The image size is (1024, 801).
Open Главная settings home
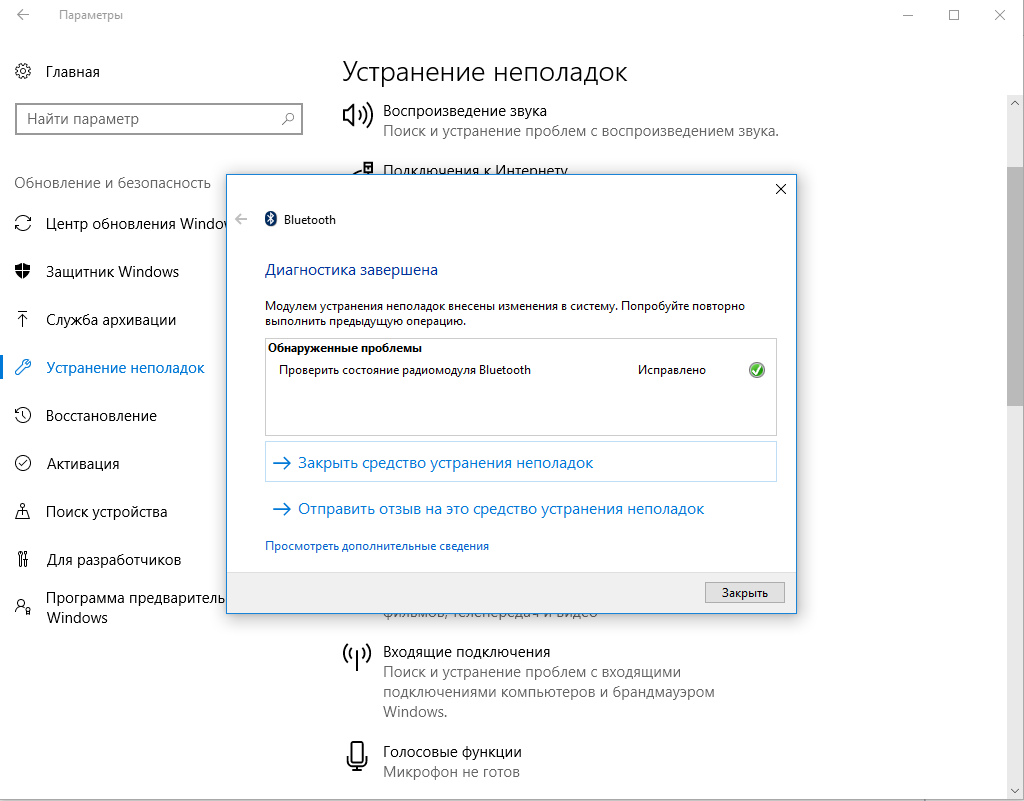click(x=72, y=72)
